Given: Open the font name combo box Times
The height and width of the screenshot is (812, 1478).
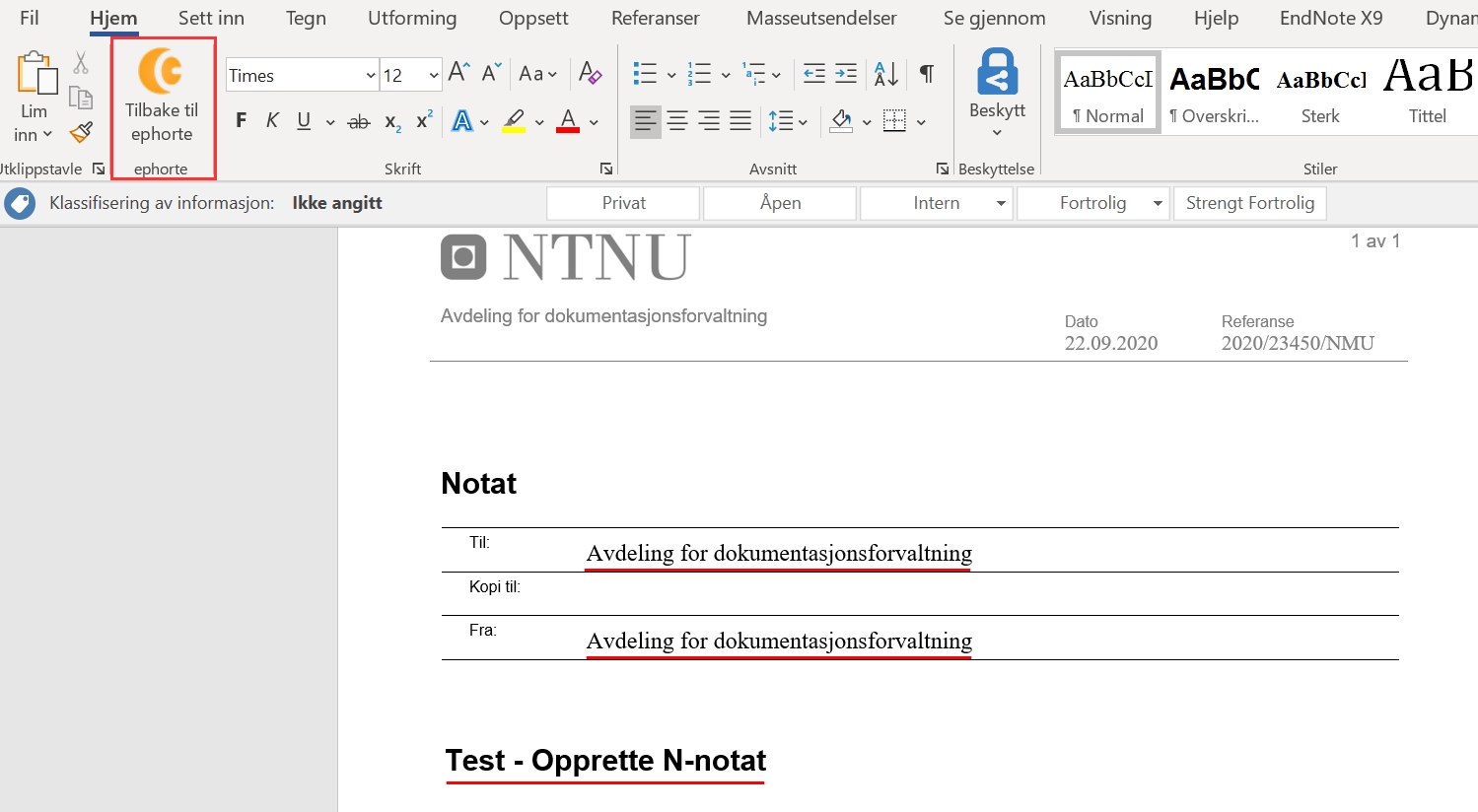Looking at the screenshot, I should pos(302,75).
